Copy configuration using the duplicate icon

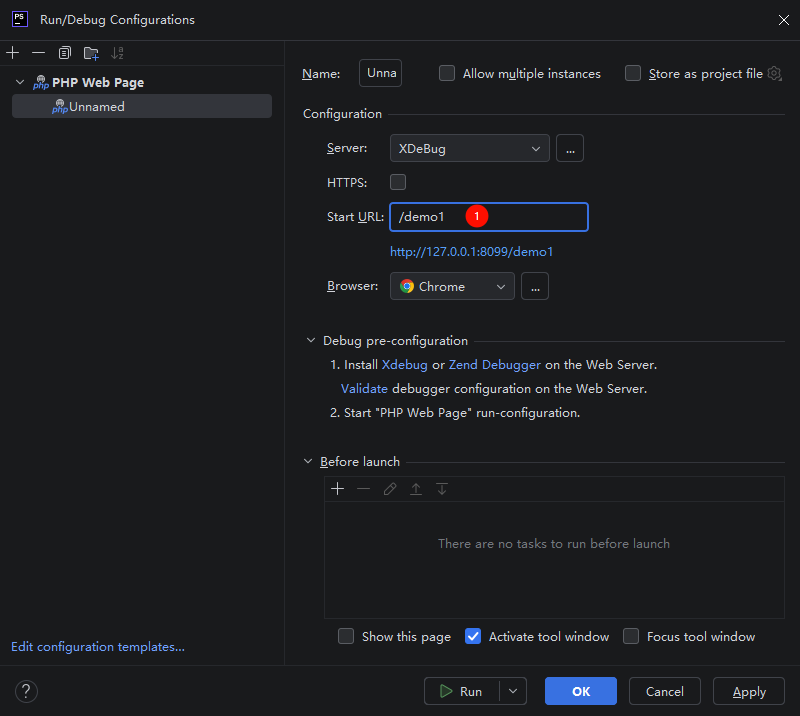coord(64,53)
